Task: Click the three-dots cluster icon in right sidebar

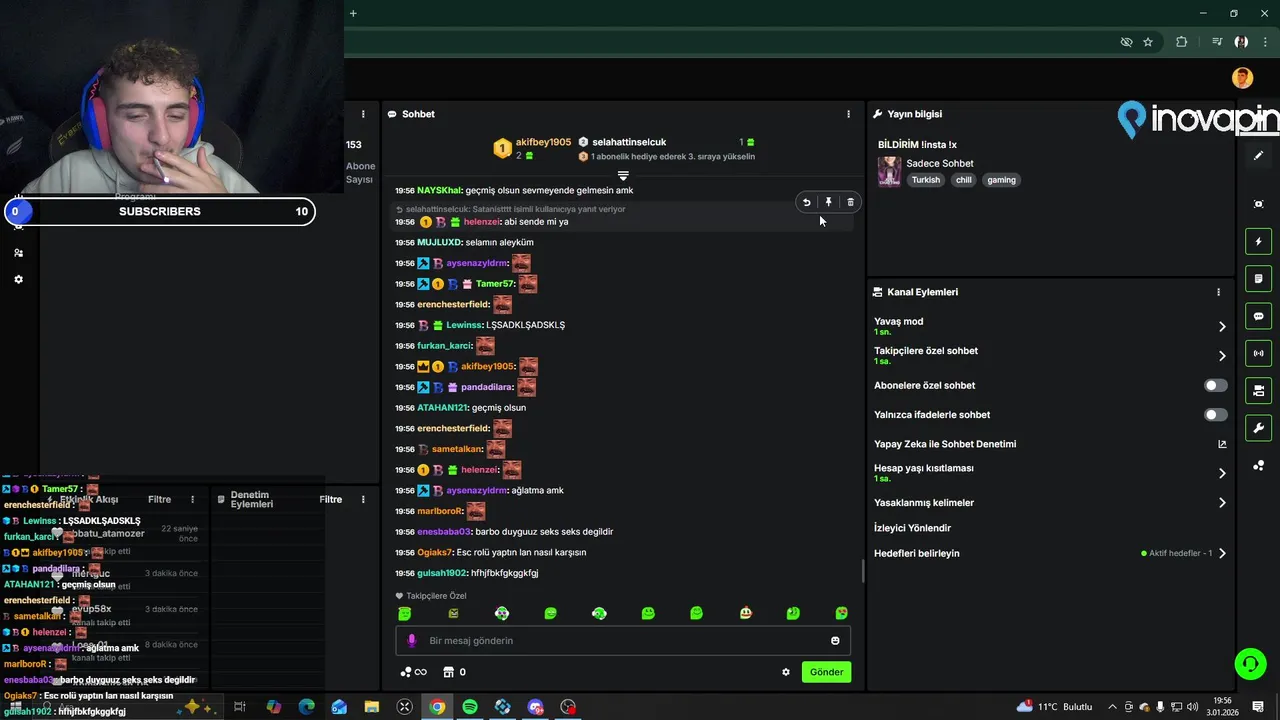Action: coord(1258,466)
